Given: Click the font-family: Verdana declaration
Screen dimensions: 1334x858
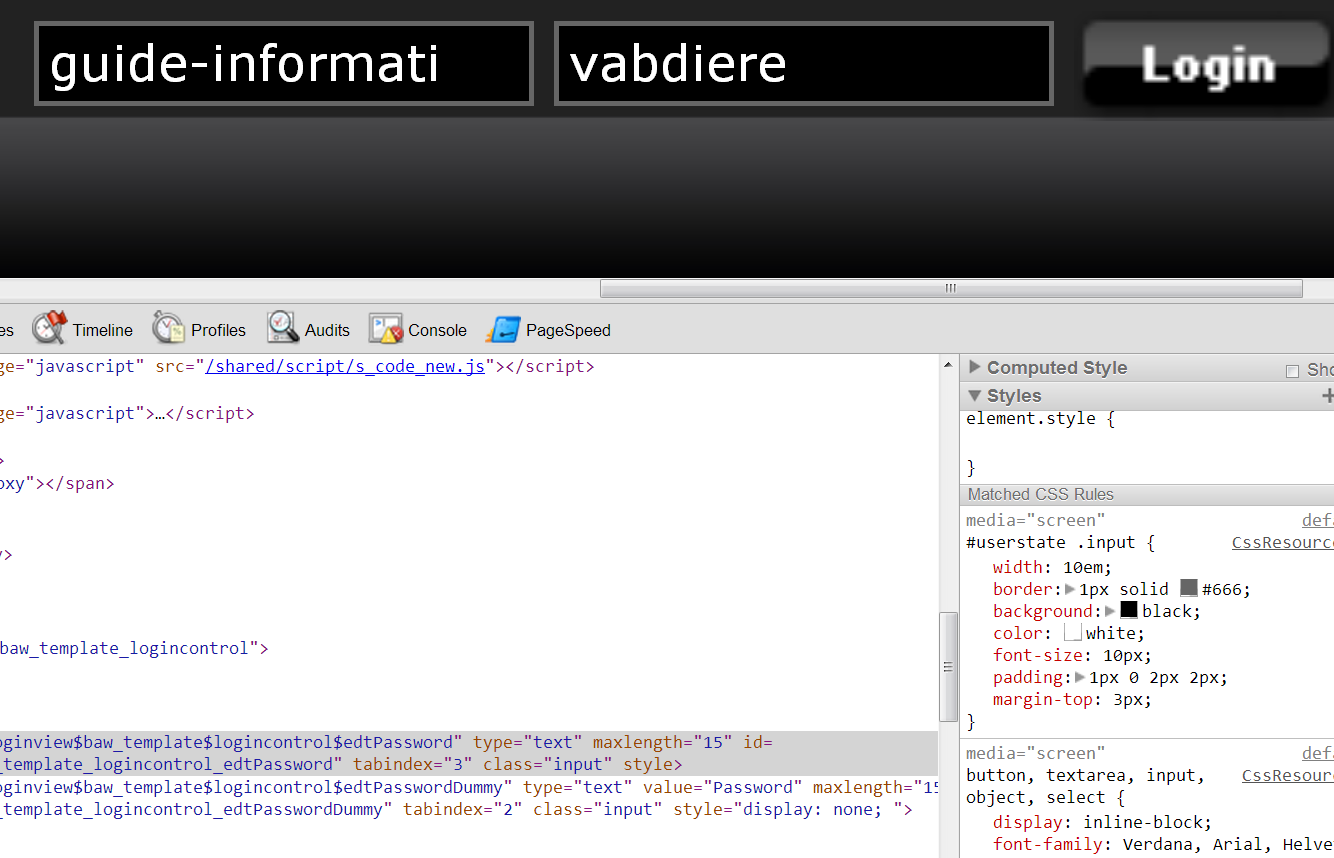Looking at the screenshot, I should [x=1163, y=844].
